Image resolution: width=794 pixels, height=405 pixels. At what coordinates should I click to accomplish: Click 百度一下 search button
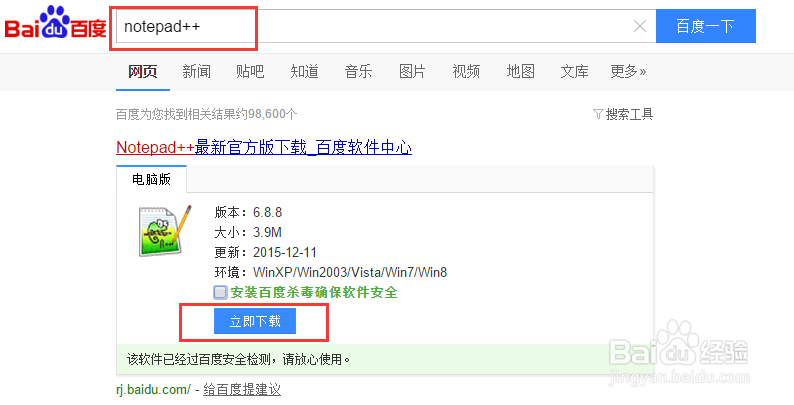(705, 26)
